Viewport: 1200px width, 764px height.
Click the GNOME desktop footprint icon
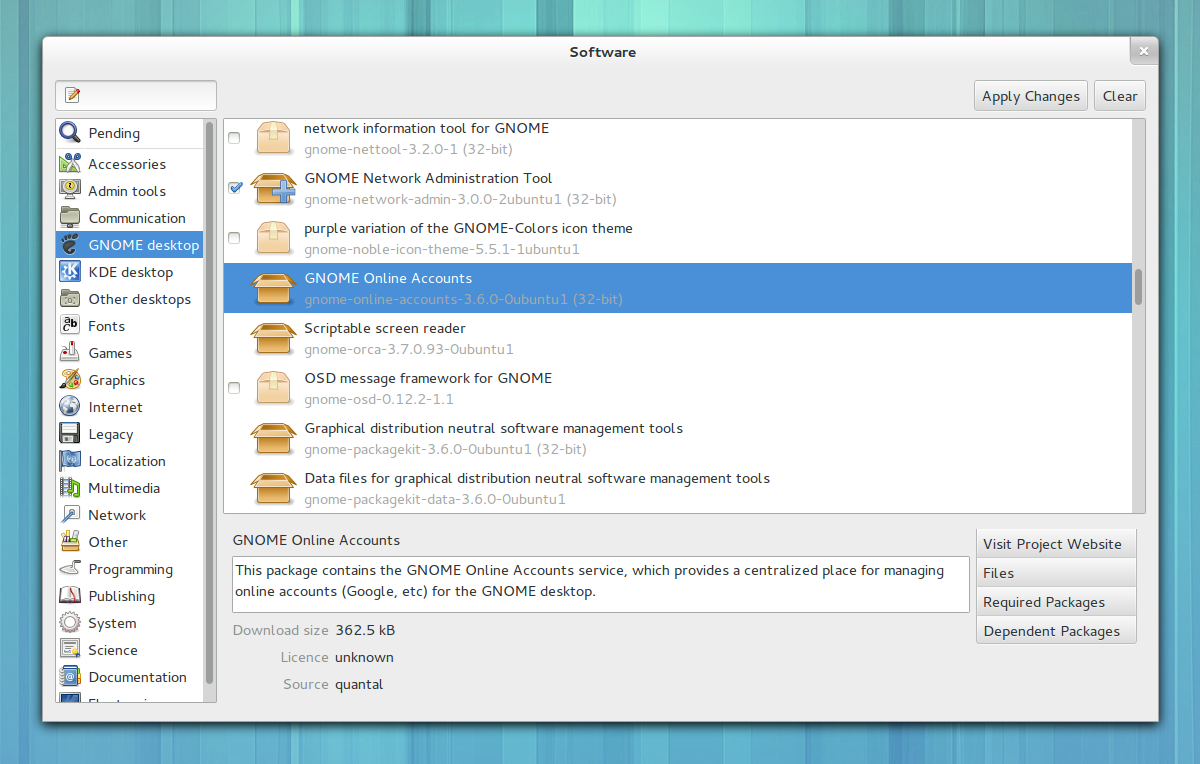[x=70, y=244]
